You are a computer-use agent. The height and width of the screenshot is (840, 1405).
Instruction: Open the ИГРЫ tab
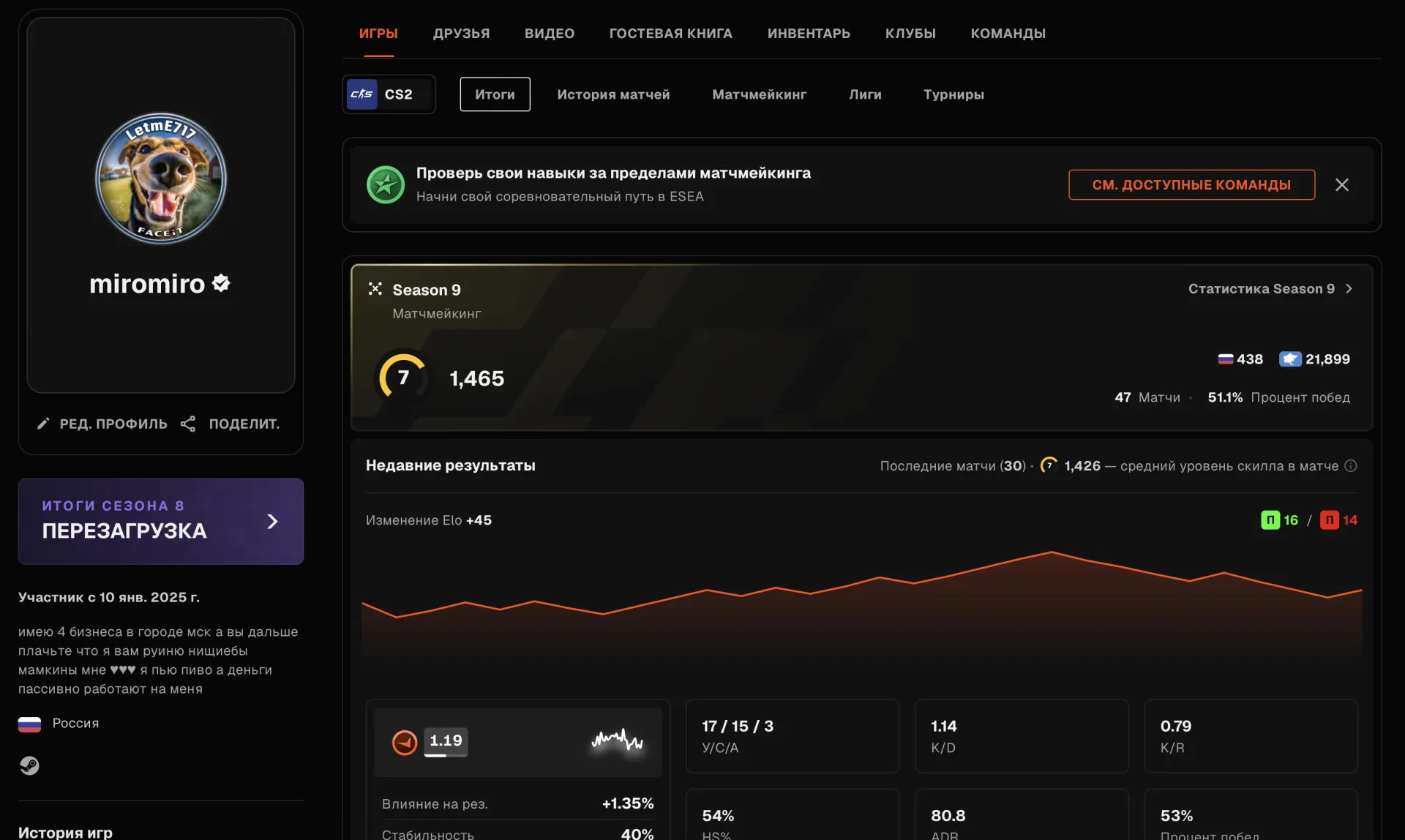tap(378, 34)
